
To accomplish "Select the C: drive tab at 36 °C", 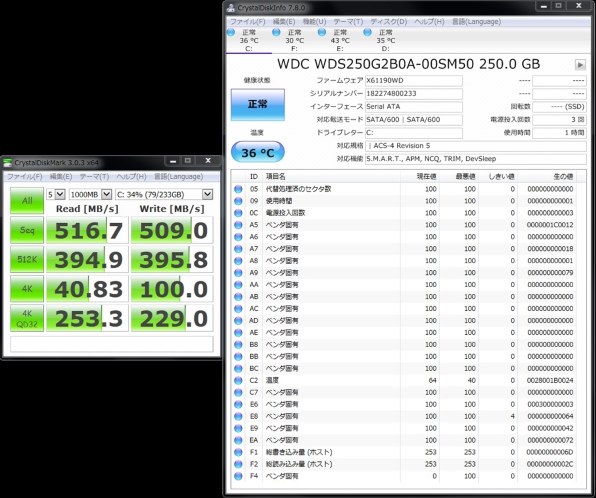I will 249,40.
